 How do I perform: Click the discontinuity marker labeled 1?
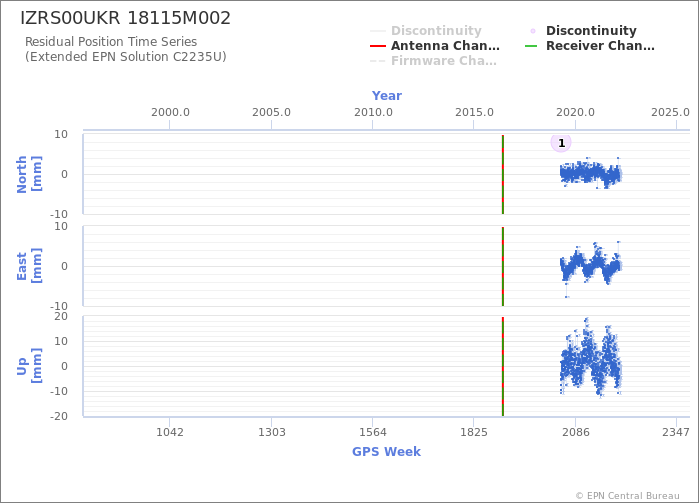pyautogui.click(x=561, y=143)
